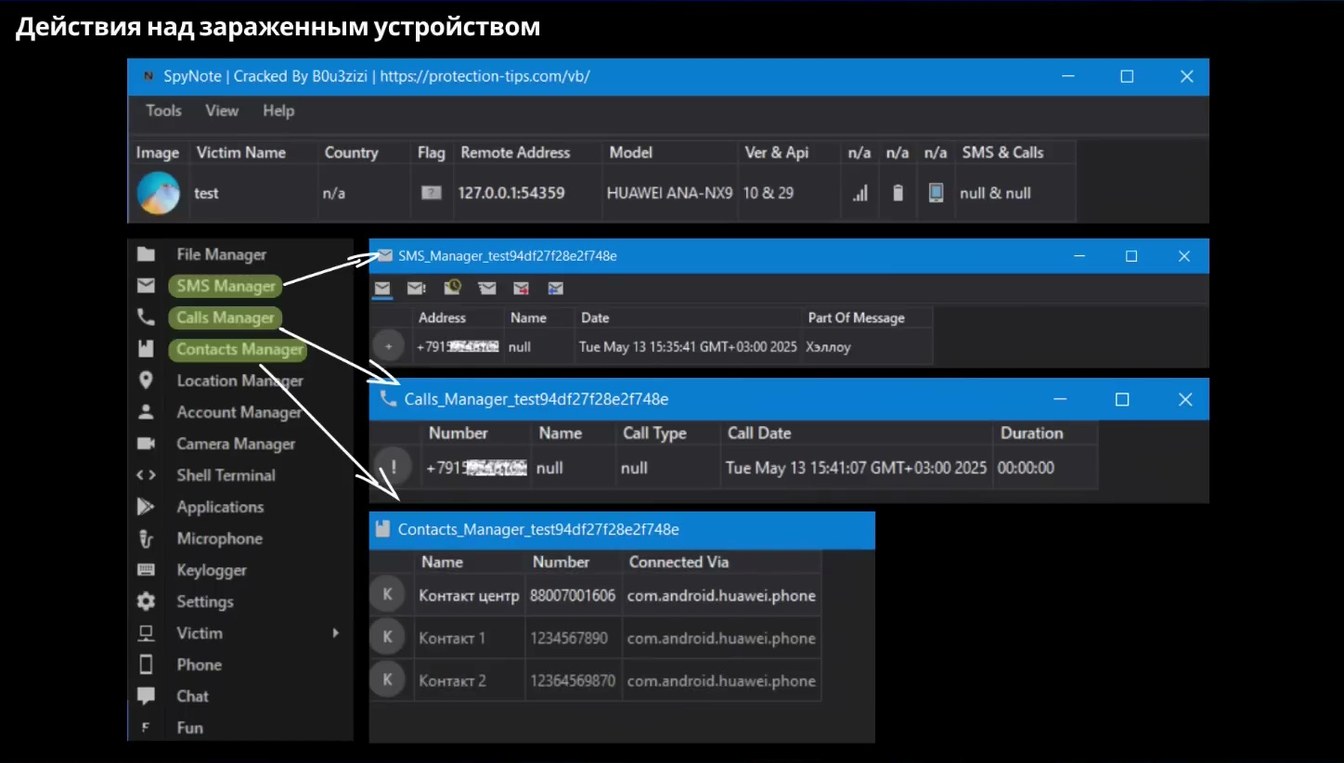
Task: Click the Part Of Message column header
Action: tap(856, 318)
